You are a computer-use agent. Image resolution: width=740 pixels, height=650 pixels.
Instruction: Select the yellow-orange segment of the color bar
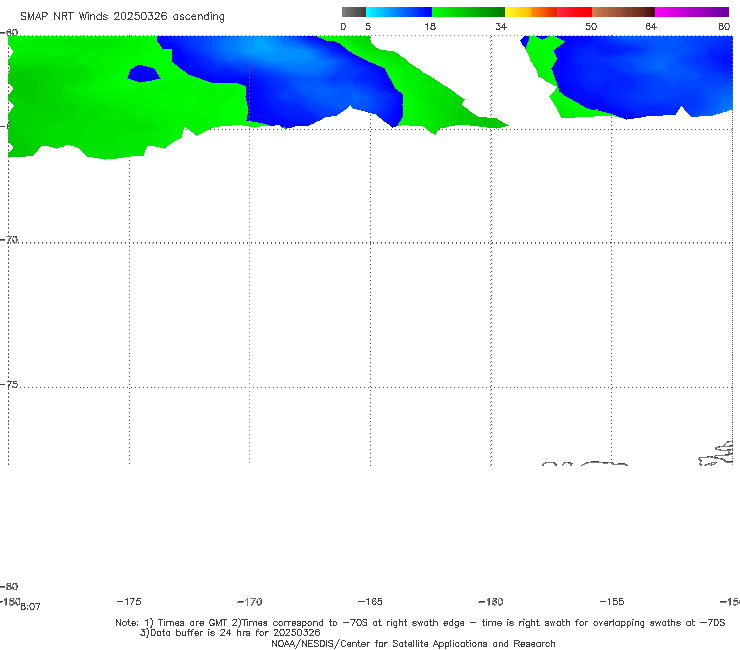pos(531,12)
